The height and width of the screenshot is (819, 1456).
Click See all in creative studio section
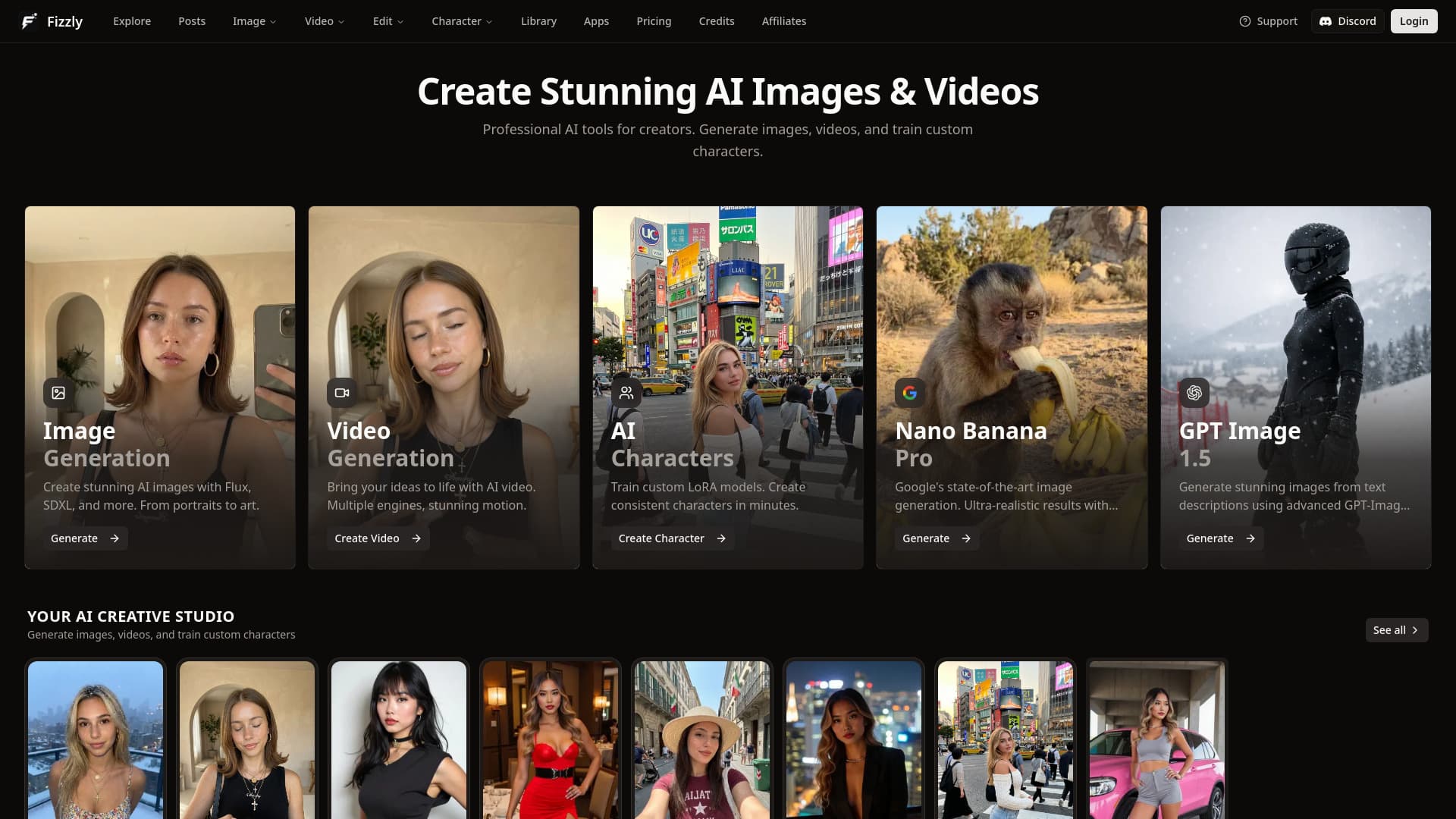[x=1396, y=630]
